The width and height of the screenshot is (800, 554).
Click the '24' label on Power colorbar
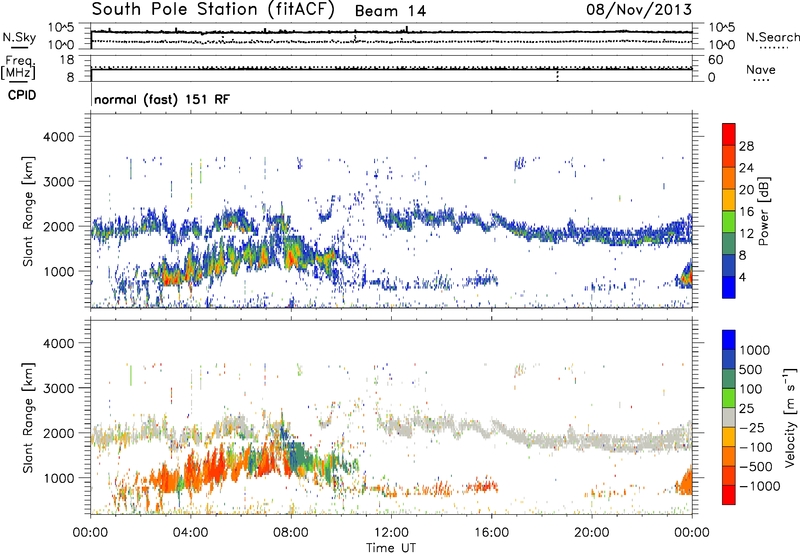pyautogui.click(x=746, y=168)
